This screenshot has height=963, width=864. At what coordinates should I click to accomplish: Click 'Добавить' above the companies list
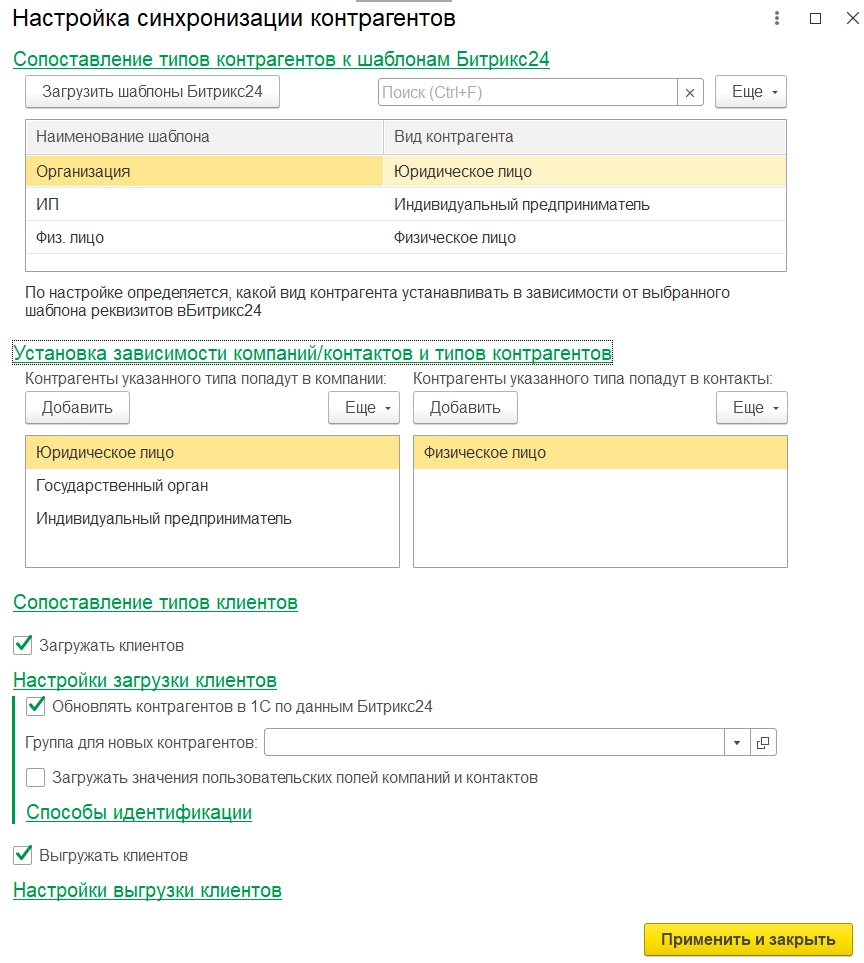coord(77,408)
